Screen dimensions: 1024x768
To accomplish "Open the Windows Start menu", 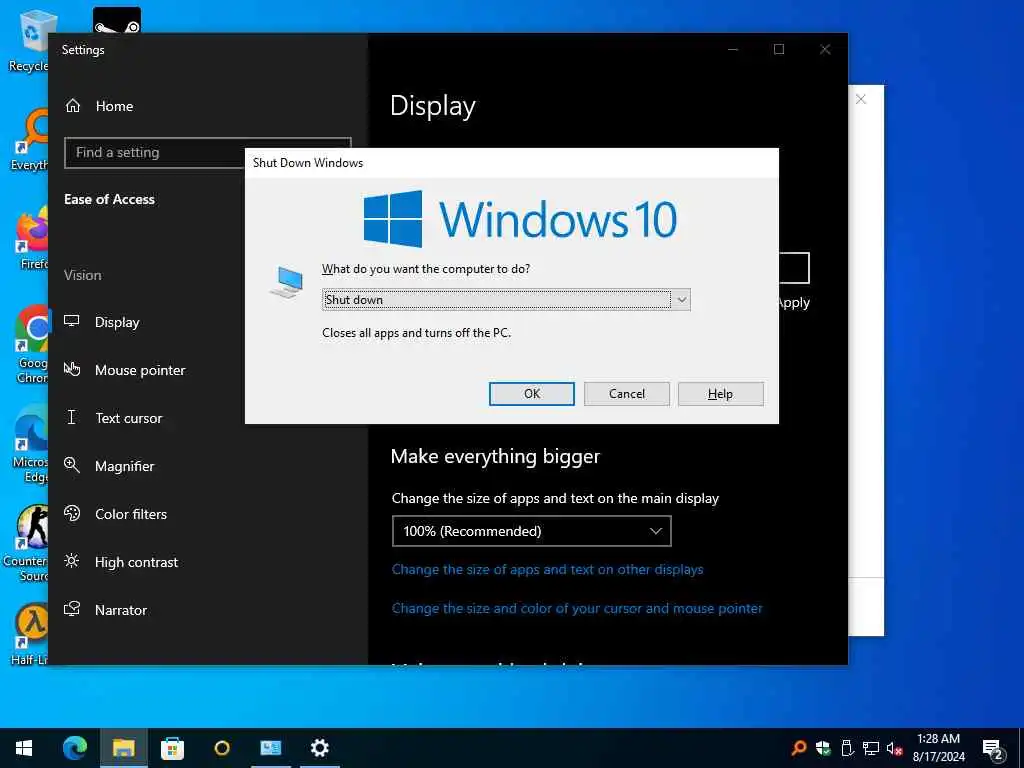I will 24,748.
